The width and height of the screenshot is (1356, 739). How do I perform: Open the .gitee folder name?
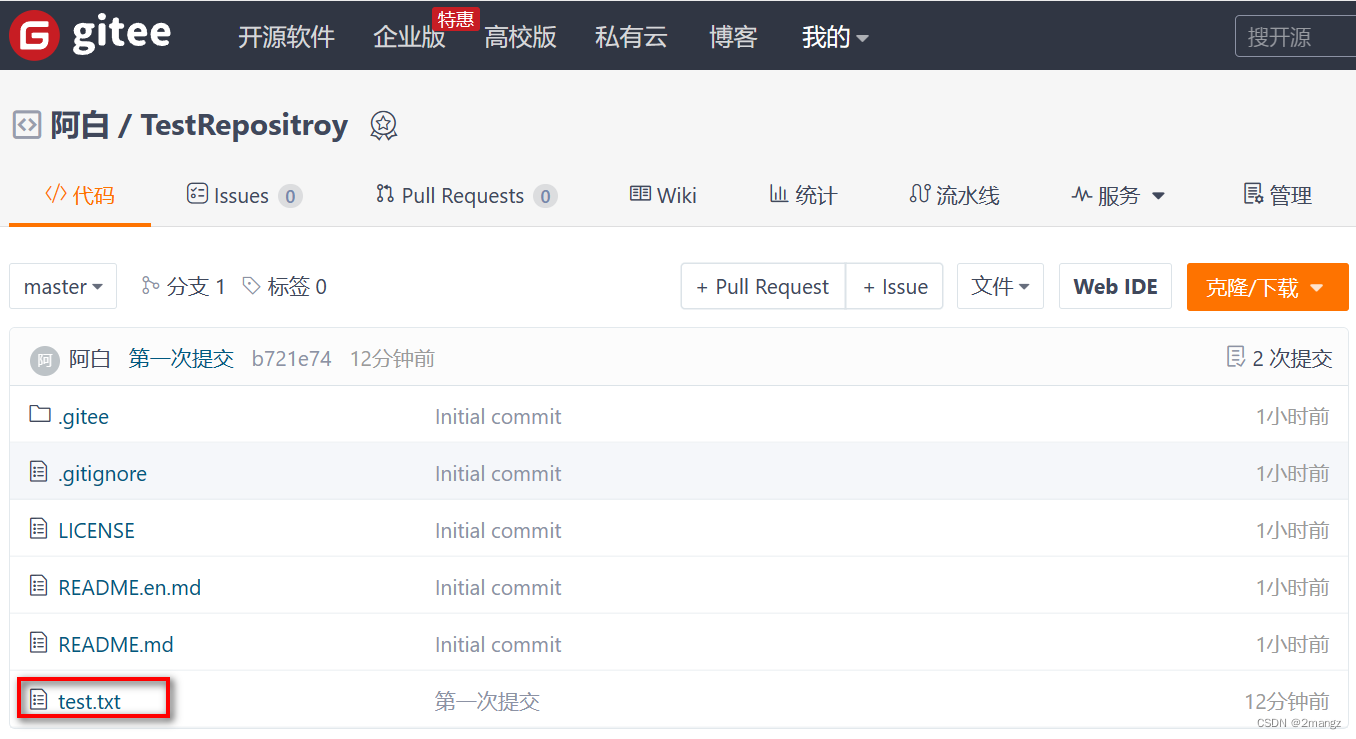click(83, 417)
